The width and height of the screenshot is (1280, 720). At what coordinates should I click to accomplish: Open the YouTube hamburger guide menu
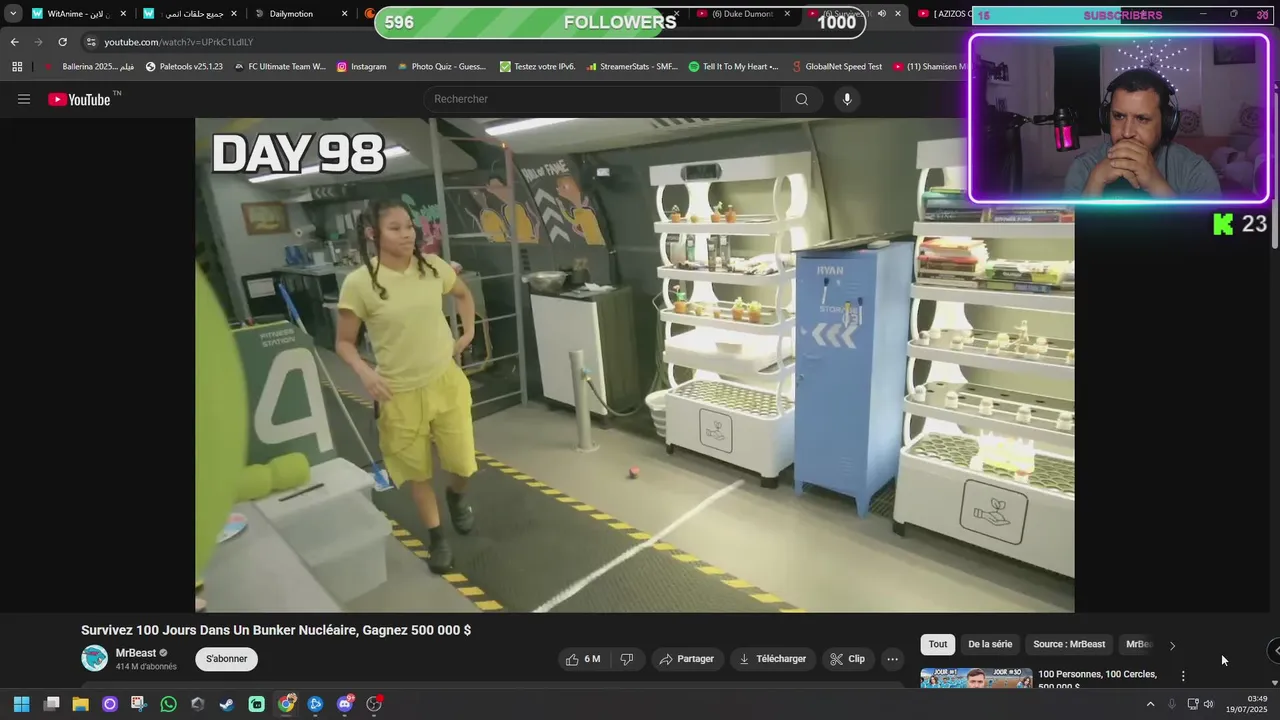(24, 99)
